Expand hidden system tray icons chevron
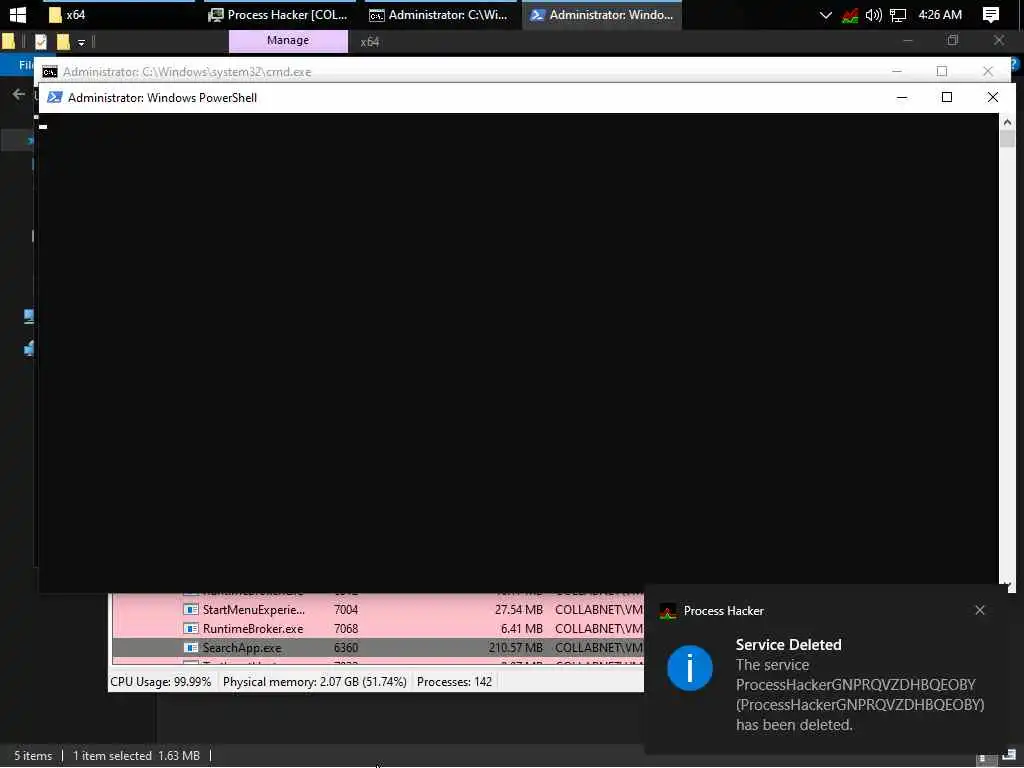The height and width of the screenshot is (768, 1024). coord(825,15)
